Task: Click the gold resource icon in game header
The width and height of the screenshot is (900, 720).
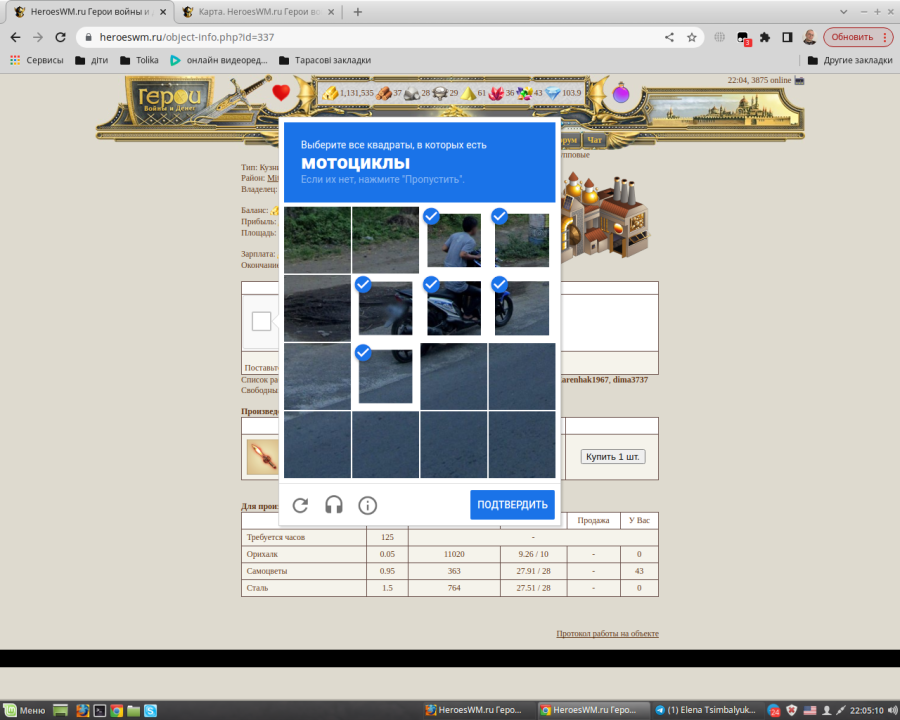Action: [330, 92]
